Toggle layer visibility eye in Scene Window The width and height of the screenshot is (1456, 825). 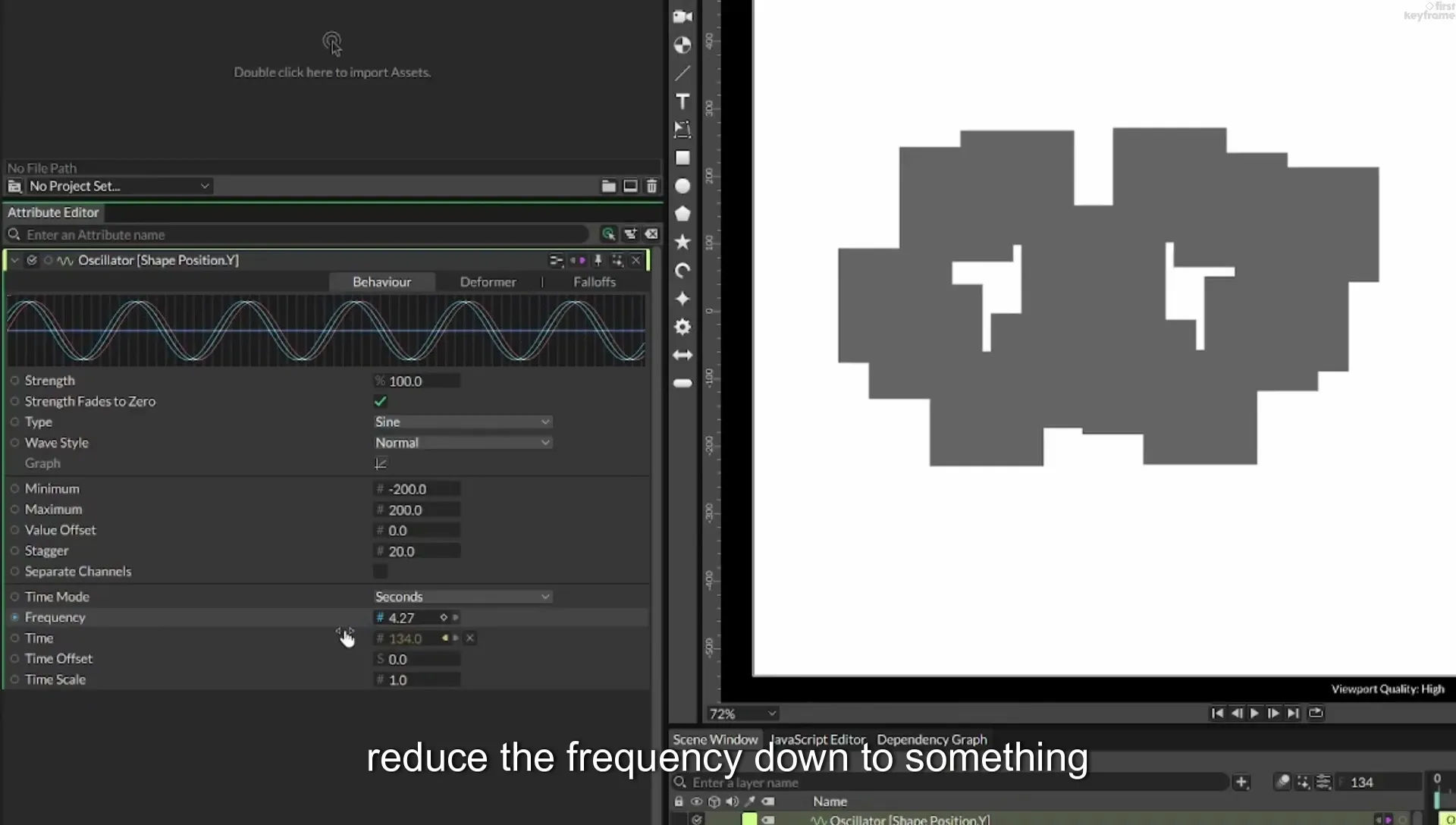696,801
